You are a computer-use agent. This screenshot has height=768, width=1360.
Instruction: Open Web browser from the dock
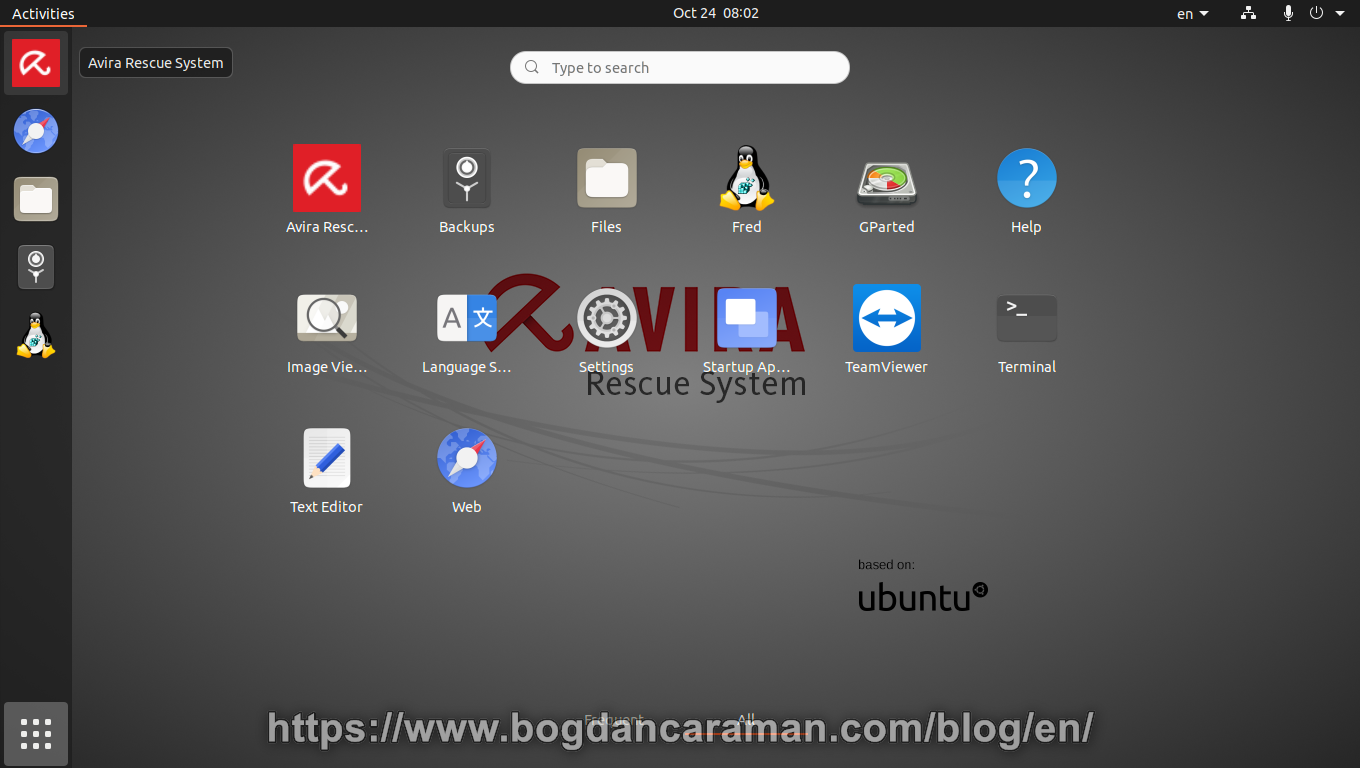[x=36, y=131]
